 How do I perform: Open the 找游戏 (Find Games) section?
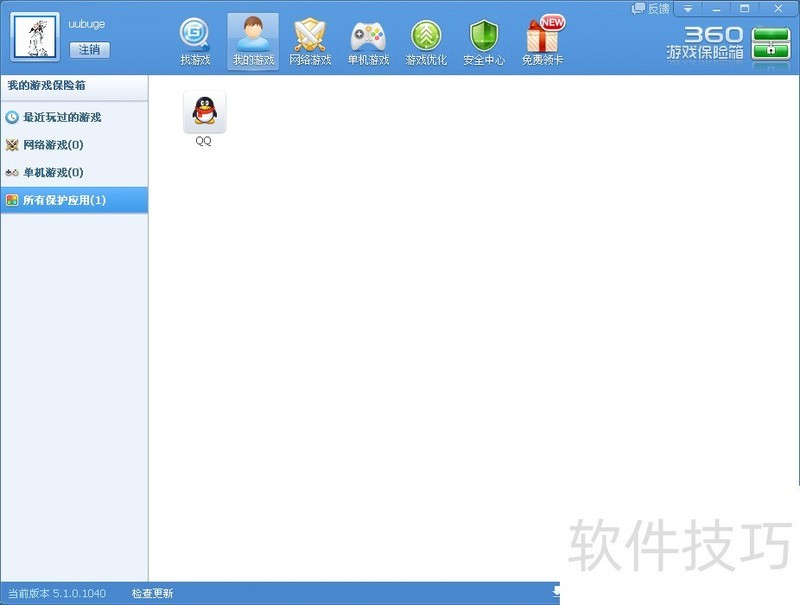pyautogui.click(x=195, y=42)
